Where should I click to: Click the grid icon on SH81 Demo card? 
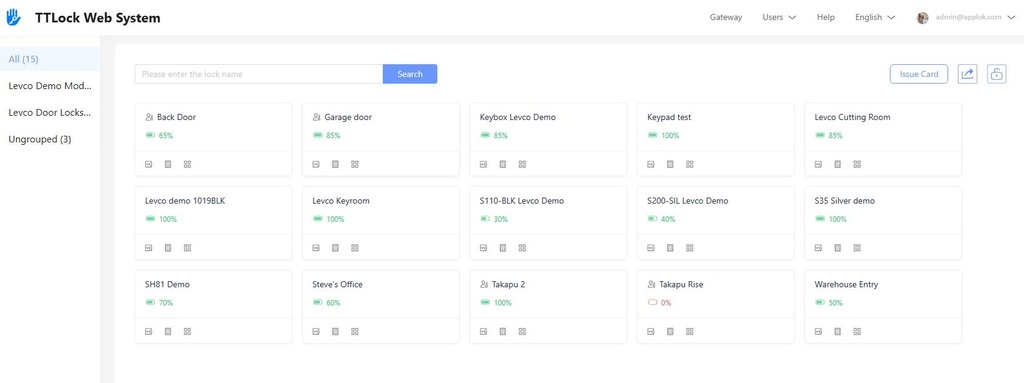click(187, 331)
